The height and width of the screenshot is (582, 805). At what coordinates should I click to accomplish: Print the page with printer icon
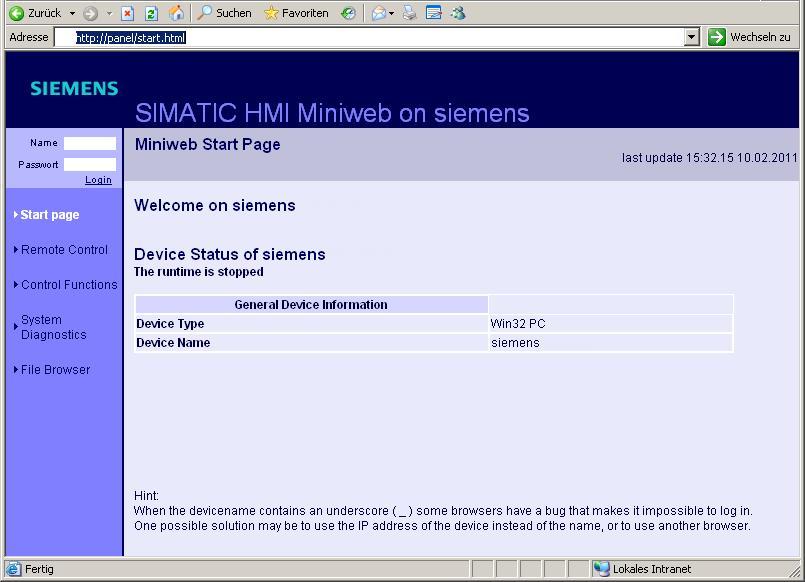pyautogui.click(x=409, y=13)
